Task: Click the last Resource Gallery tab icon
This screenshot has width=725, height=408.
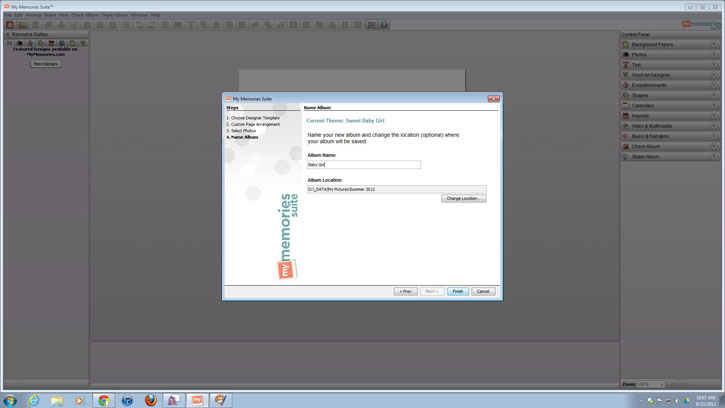Action: (83, 43)
